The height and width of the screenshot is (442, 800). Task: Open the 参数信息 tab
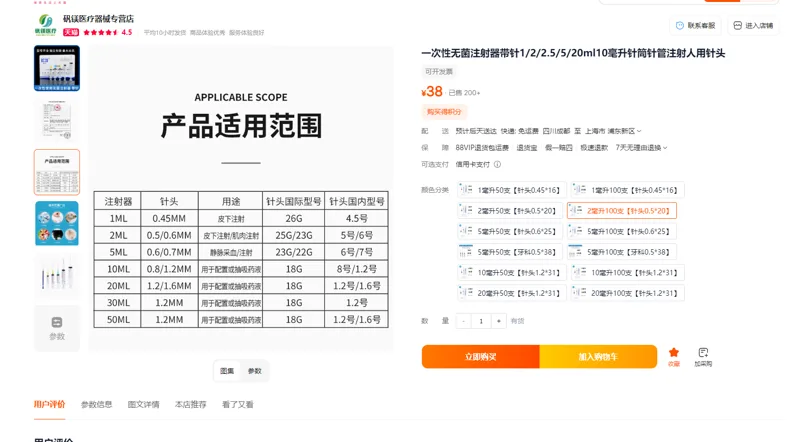coord(96,404)
